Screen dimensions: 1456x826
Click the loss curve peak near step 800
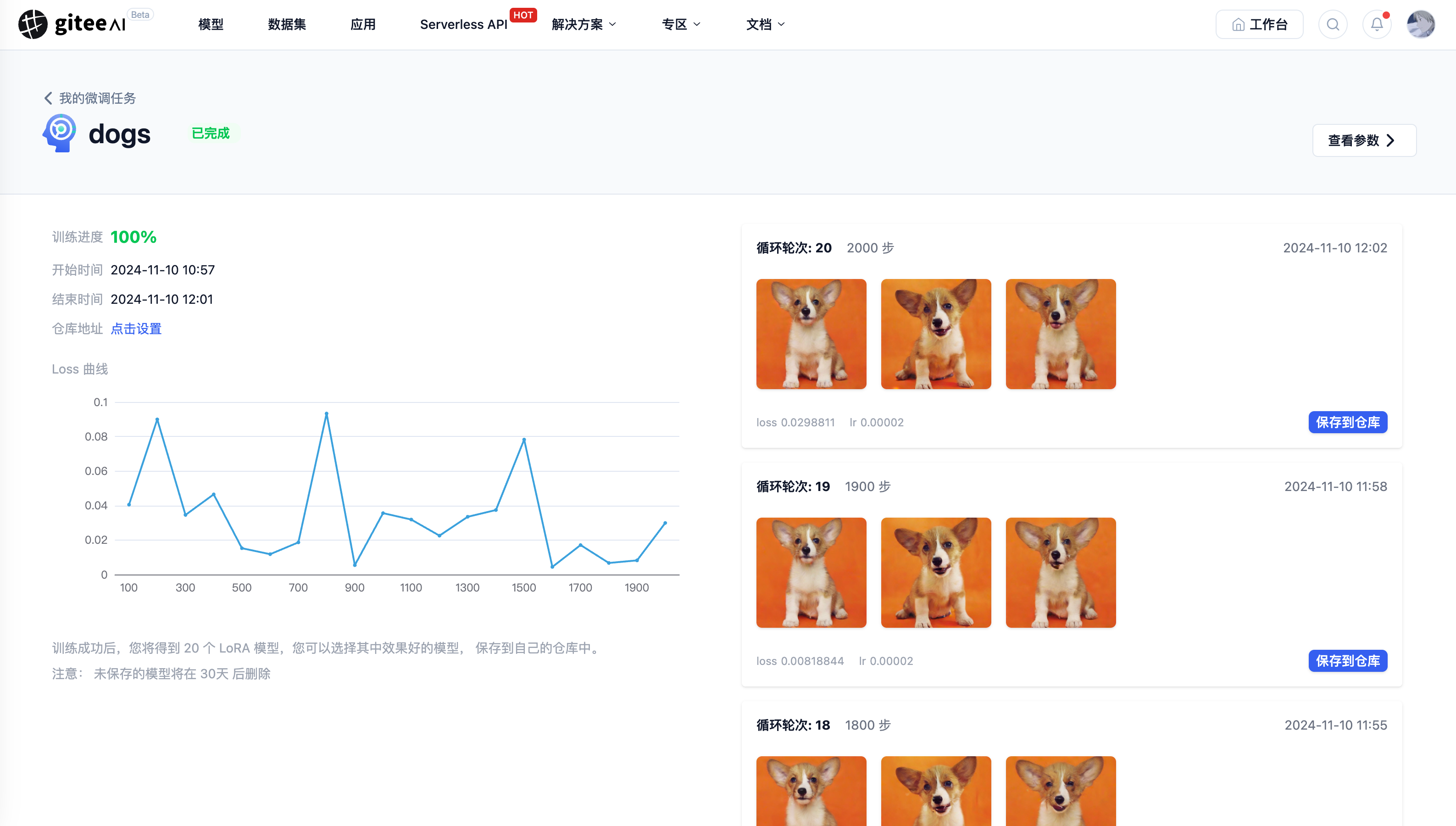tap(327, 413)
